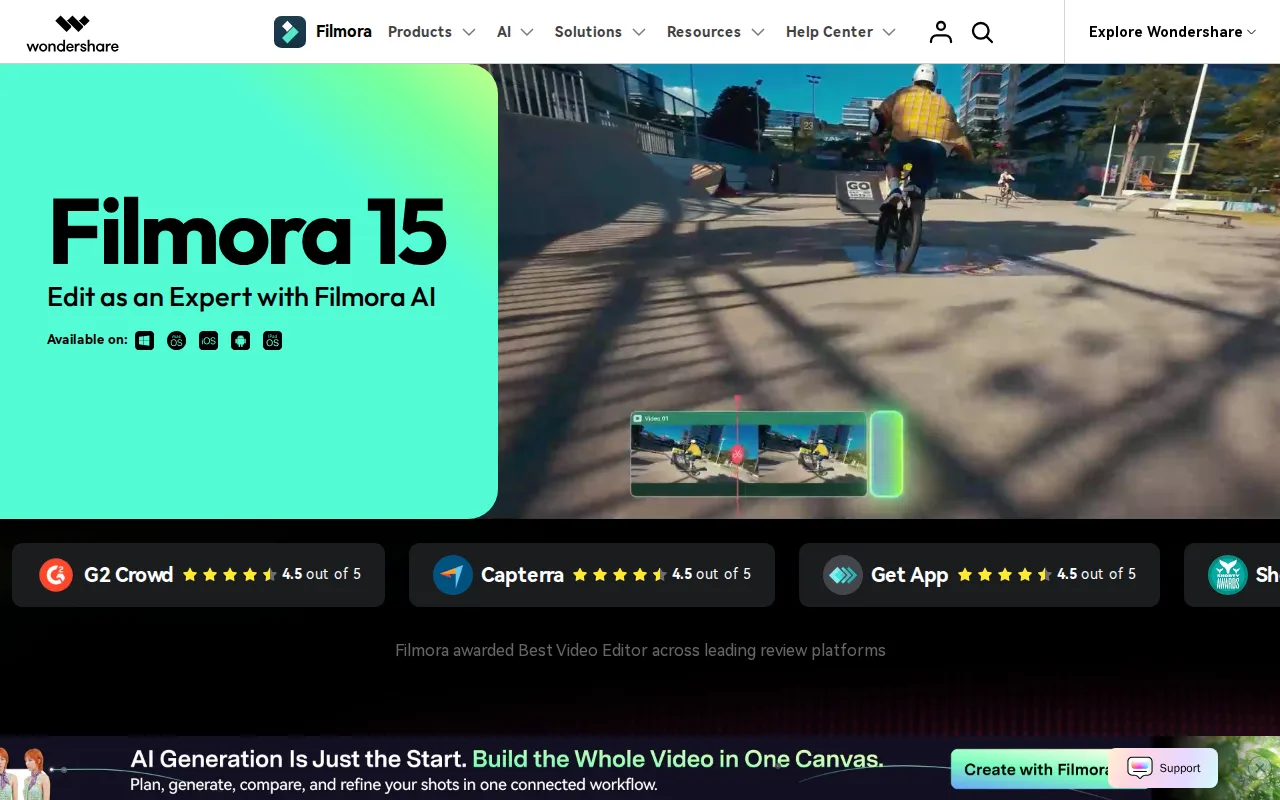The image size is (1280, 800).
Task: Click "Filmora awarded Best Video Editor" text
Action: [640, 650]
